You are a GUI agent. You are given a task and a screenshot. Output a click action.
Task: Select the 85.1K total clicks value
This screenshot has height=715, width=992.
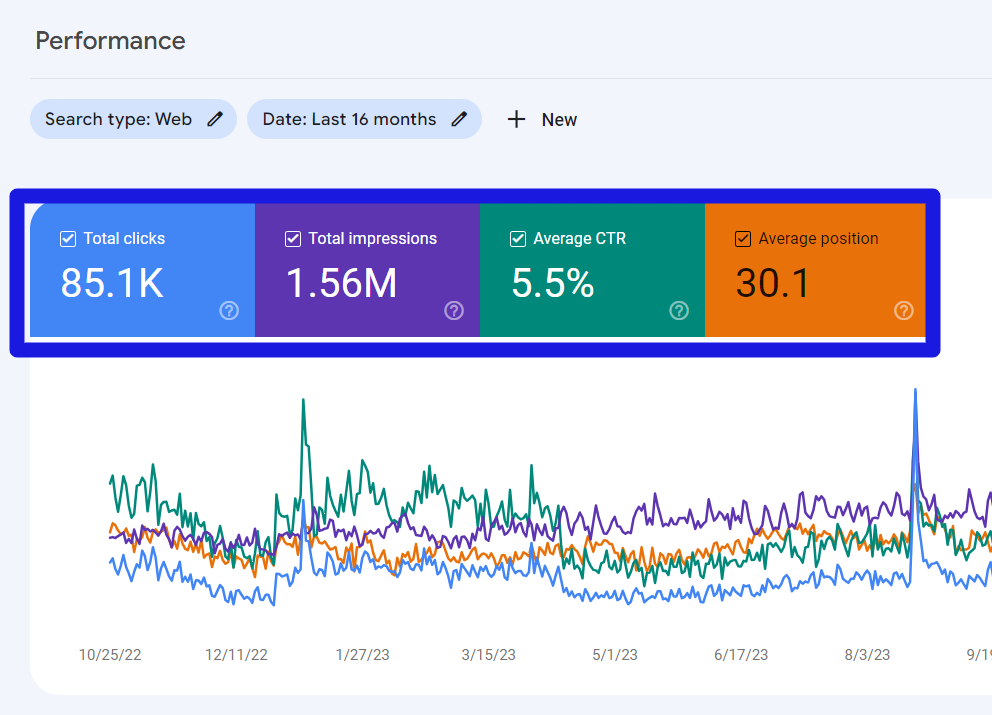click(x=112, y=283)
